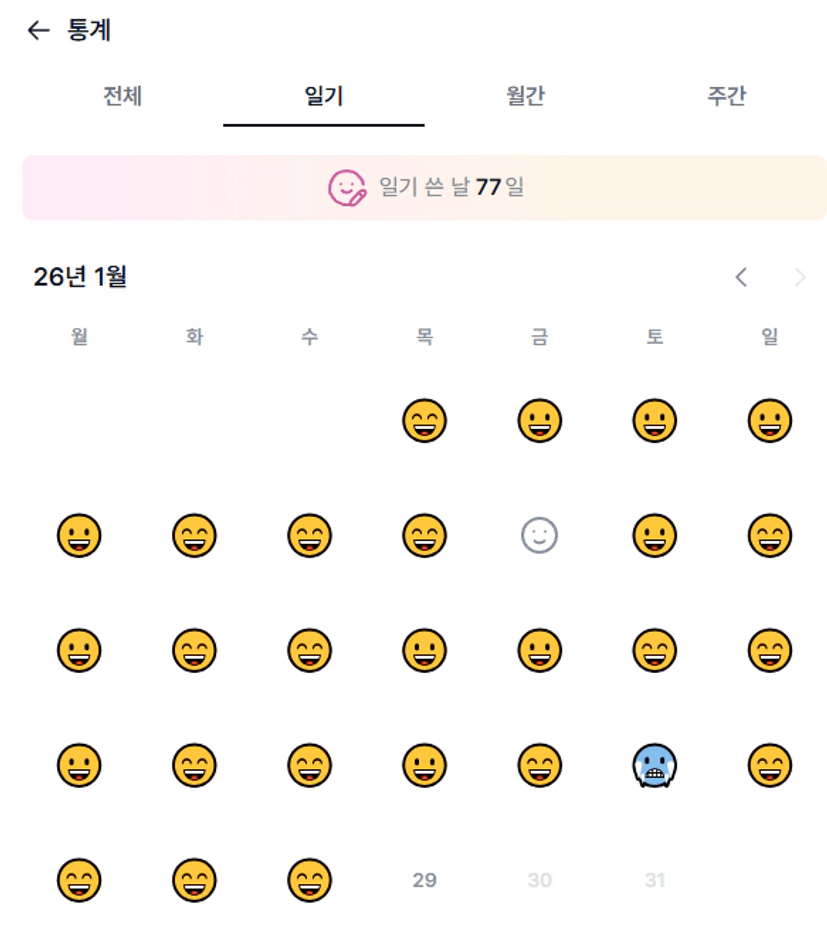Go to previous month with left chevron
Screen dimensions: 827x936
741,277
